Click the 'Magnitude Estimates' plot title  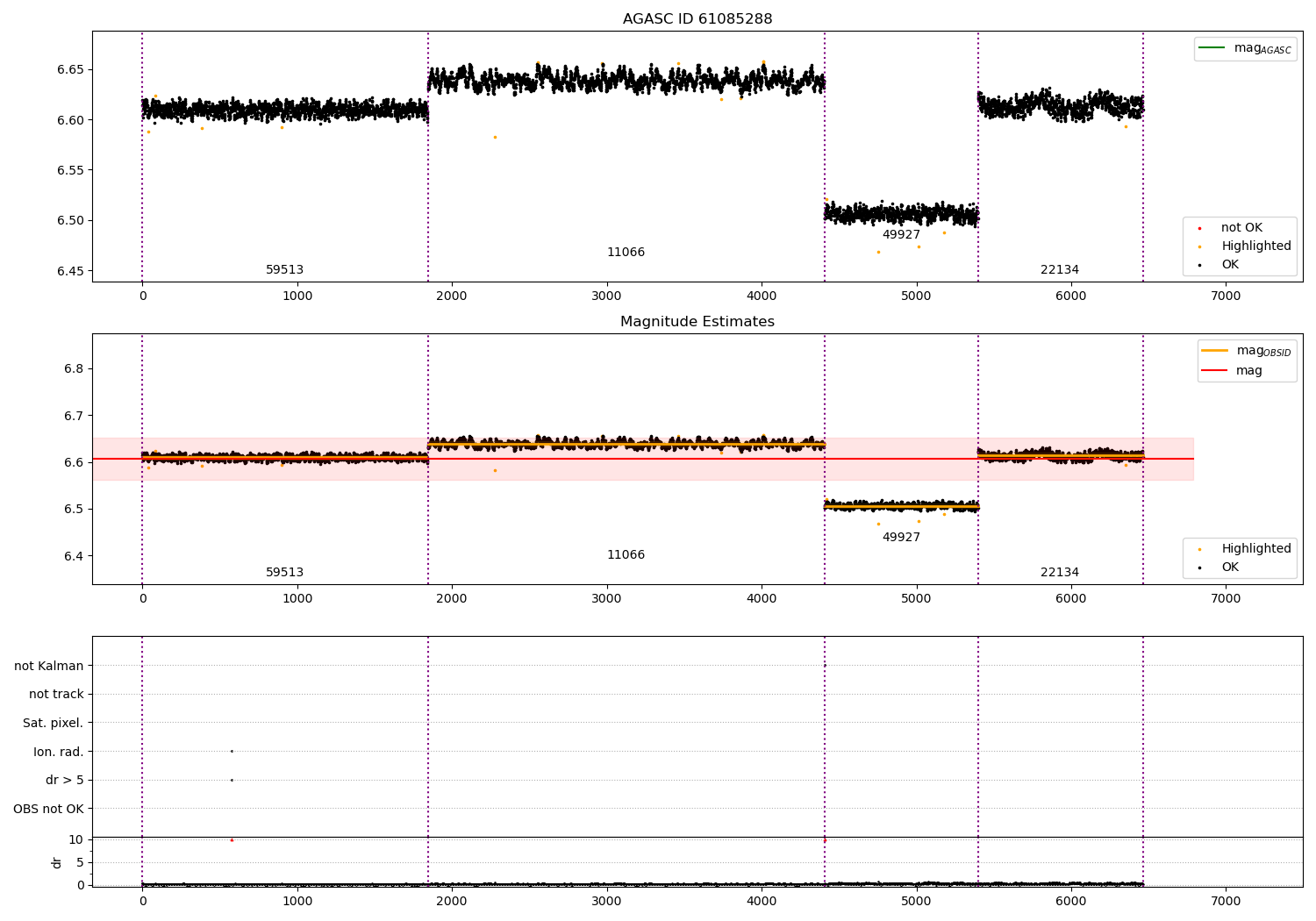click(x=697, y=322)
